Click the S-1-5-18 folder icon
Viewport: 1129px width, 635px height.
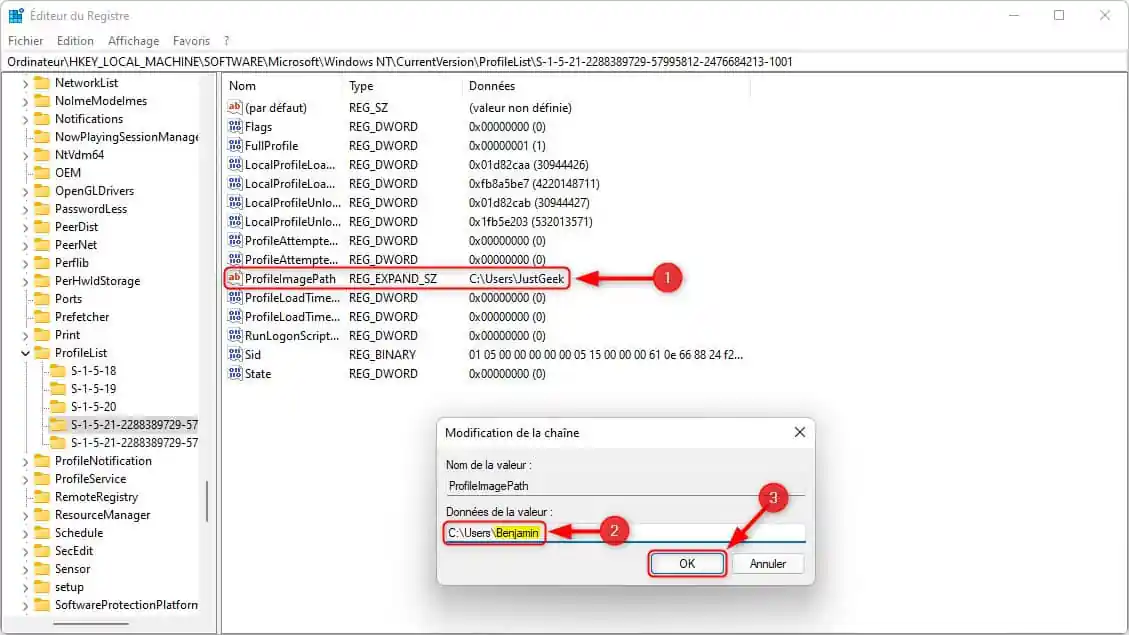[58, 370]
